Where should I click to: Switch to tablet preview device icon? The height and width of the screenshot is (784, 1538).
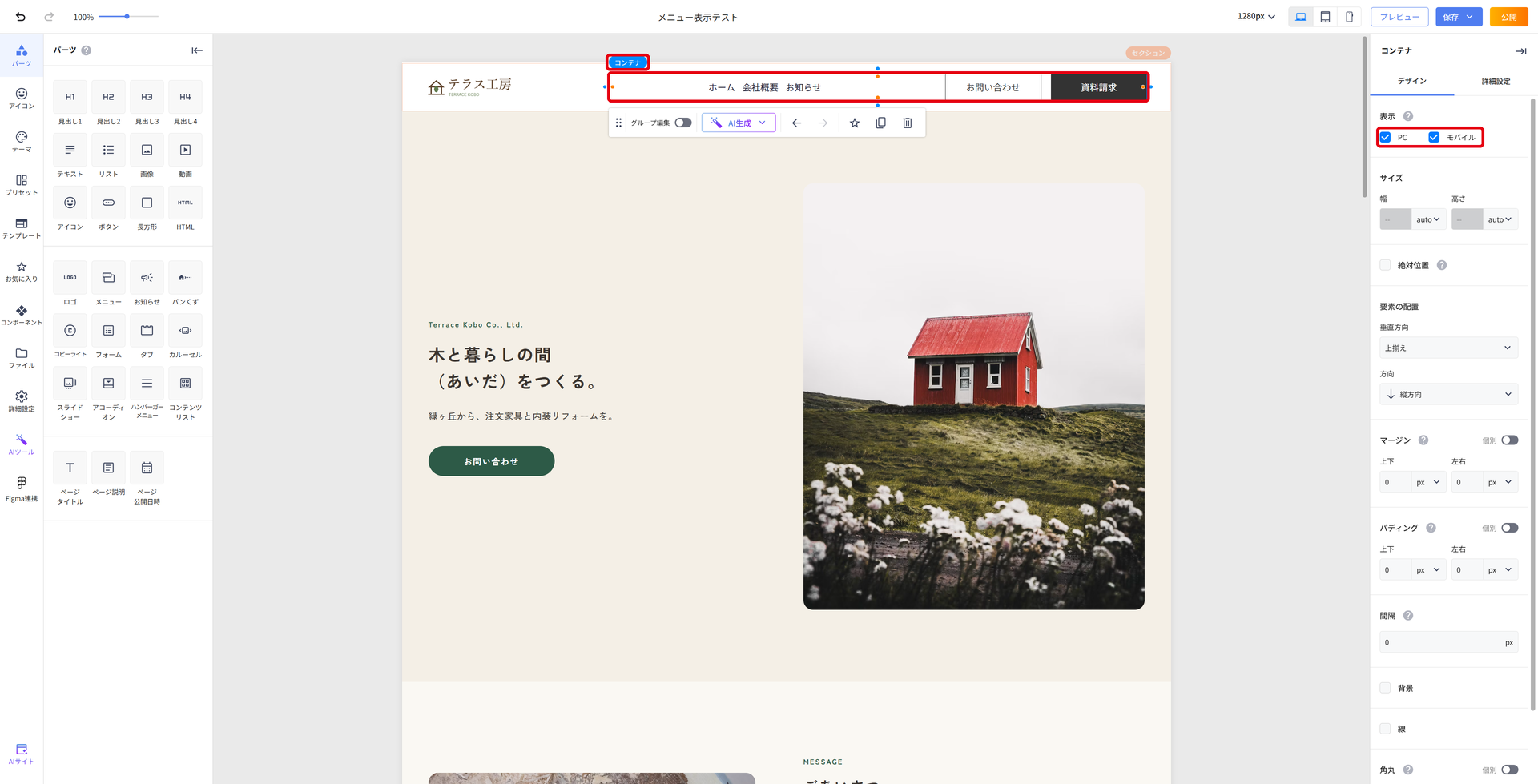[x=1325, y=17]
